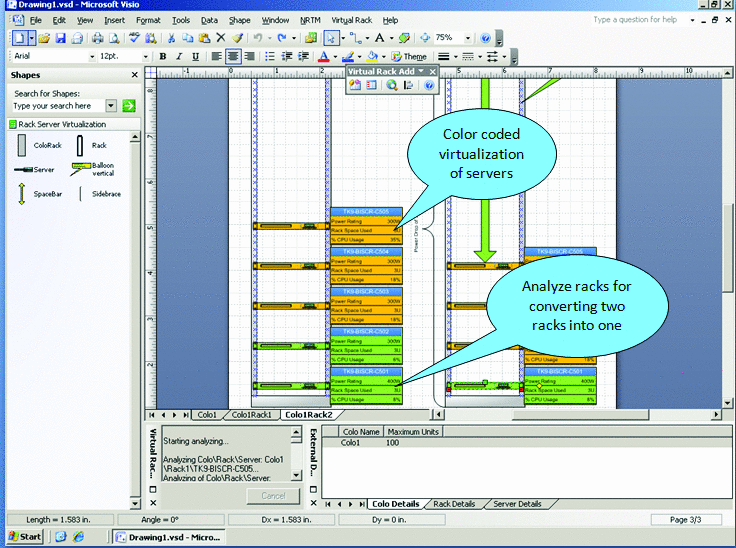
Task: Open a file with the folder icon
Action: click(44, 38)
